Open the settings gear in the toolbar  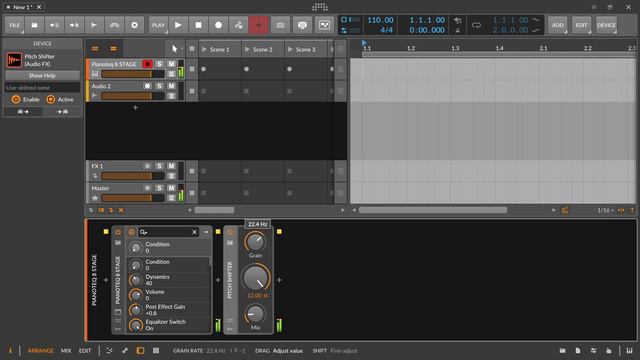(134, 25)
